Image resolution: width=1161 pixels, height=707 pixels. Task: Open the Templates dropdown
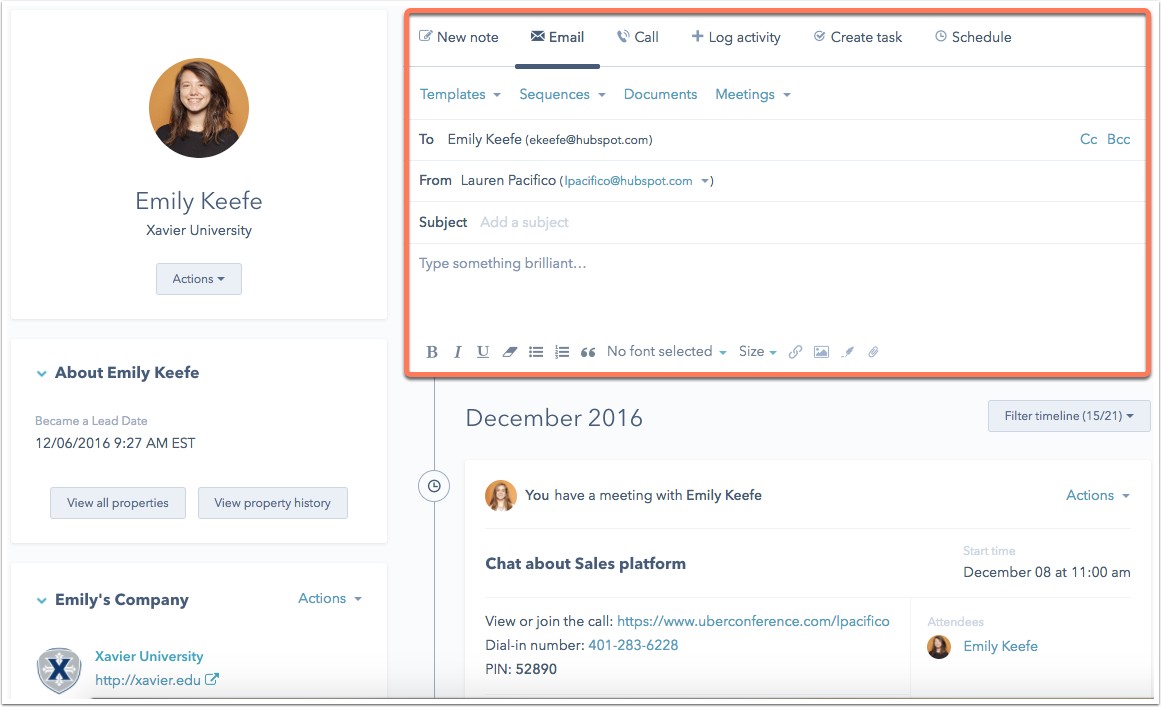pos(461,95)
